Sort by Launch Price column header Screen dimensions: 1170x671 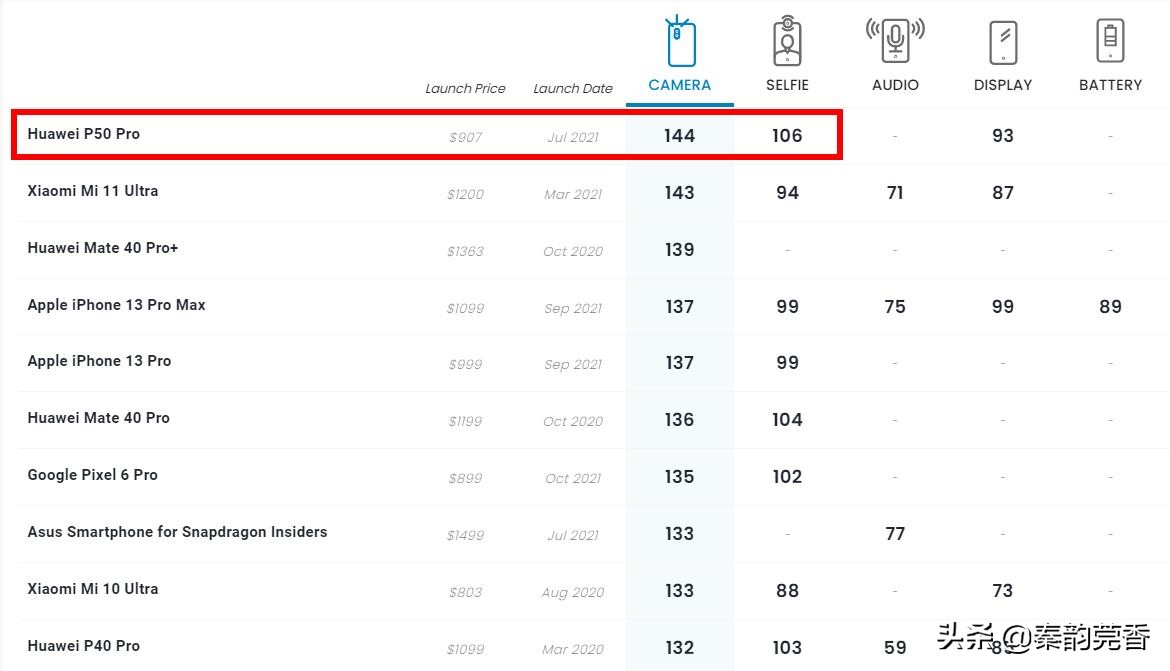pyautogui.click(x=465, y=89)
